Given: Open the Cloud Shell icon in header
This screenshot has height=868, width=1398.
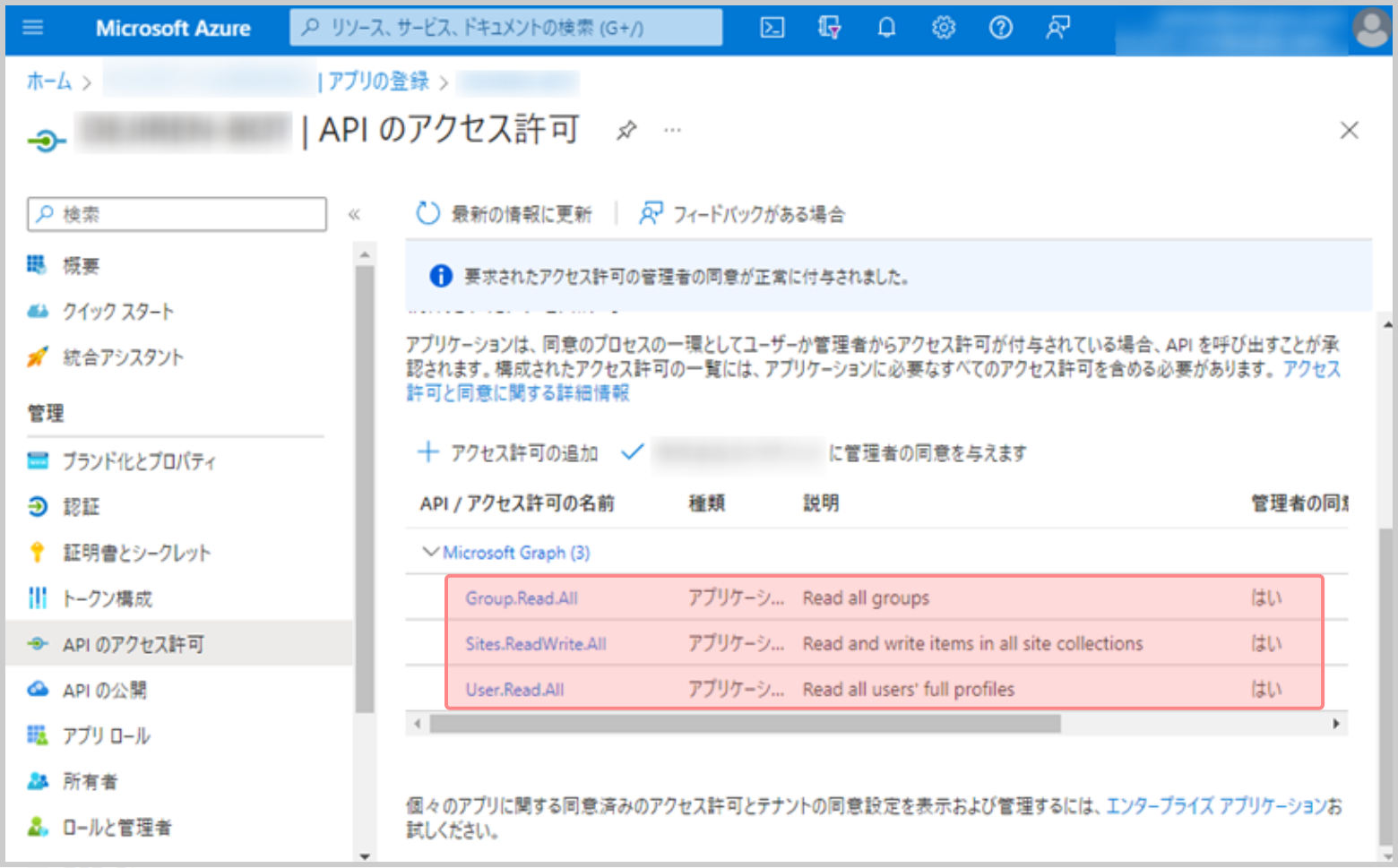Looking at the screenshot, I should pyautogui.click(x=772, y=28).
